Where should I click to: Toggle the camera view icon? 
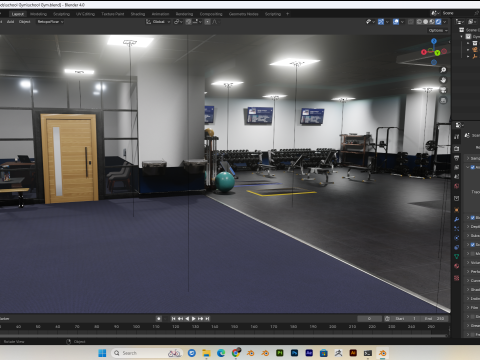click(x=443, y=90)
